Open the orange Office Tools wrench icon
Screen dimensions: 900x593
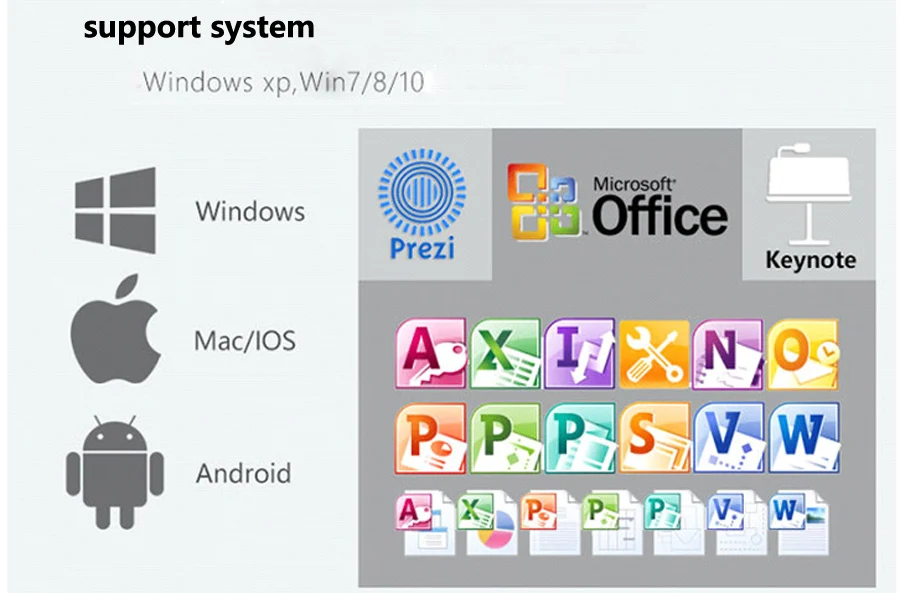[654, 355]
